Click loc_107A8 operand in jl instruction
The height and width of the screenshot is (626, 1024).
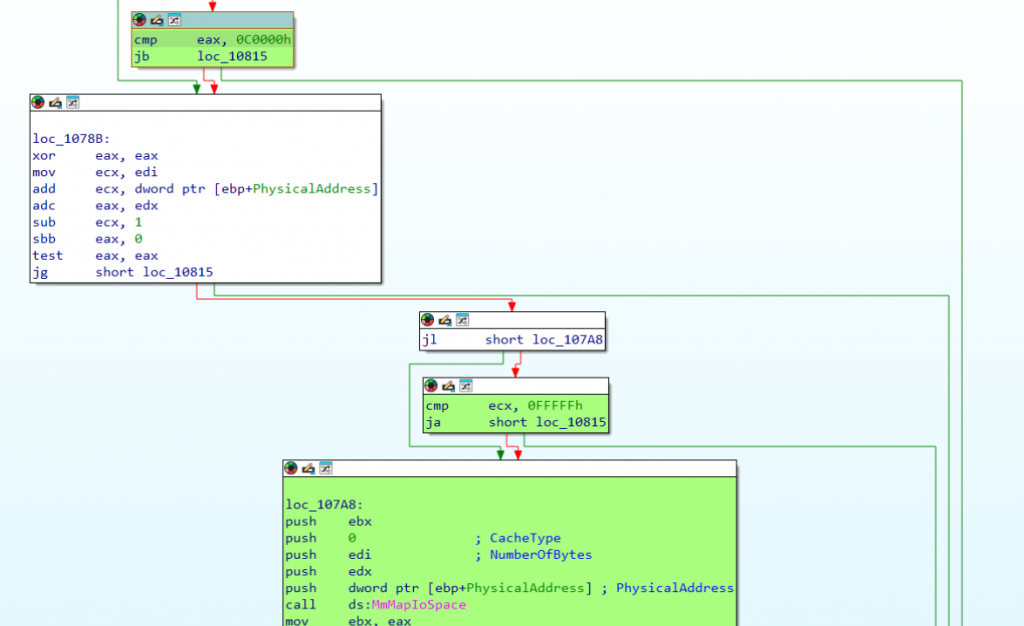[566, 340]
